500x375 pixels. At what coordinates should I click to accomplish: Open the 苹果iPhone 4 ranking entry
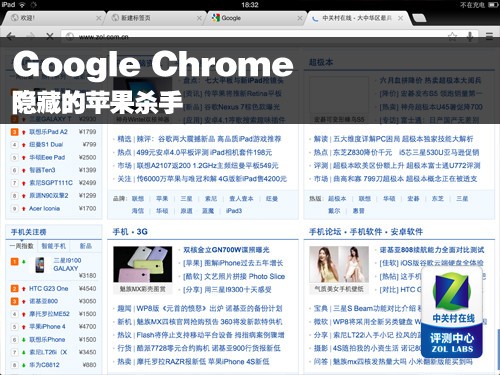click(47, 327)
